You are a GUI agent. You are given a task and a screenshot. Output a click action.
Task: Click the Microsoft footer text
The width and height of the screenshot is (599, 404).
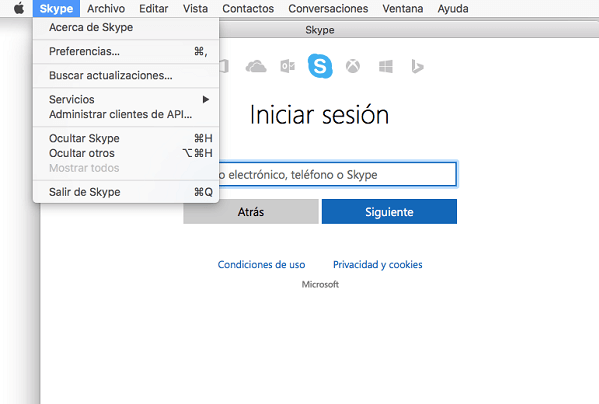(320, 284)
